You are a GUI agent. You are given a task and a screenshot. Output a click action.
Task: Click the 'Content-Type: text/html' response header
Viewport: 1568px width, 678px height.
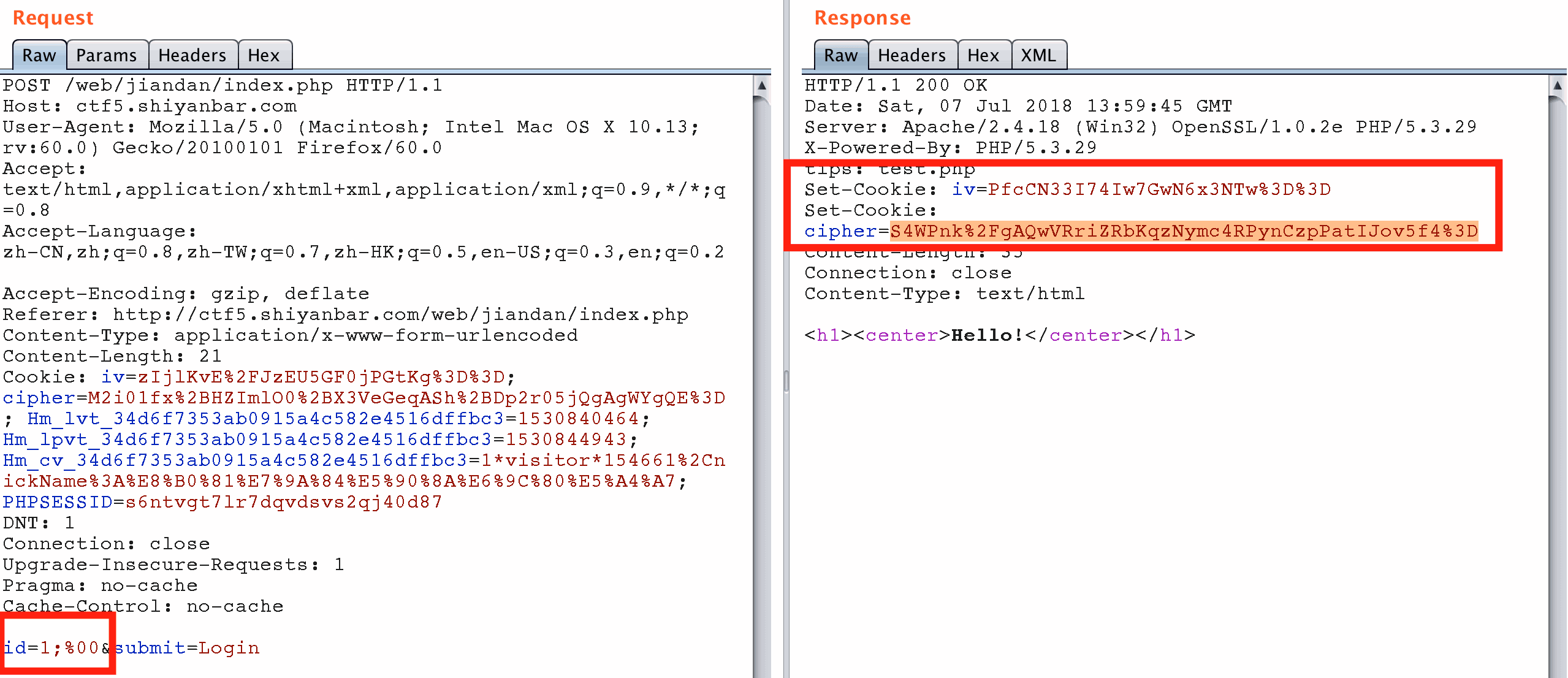point(945,294)
